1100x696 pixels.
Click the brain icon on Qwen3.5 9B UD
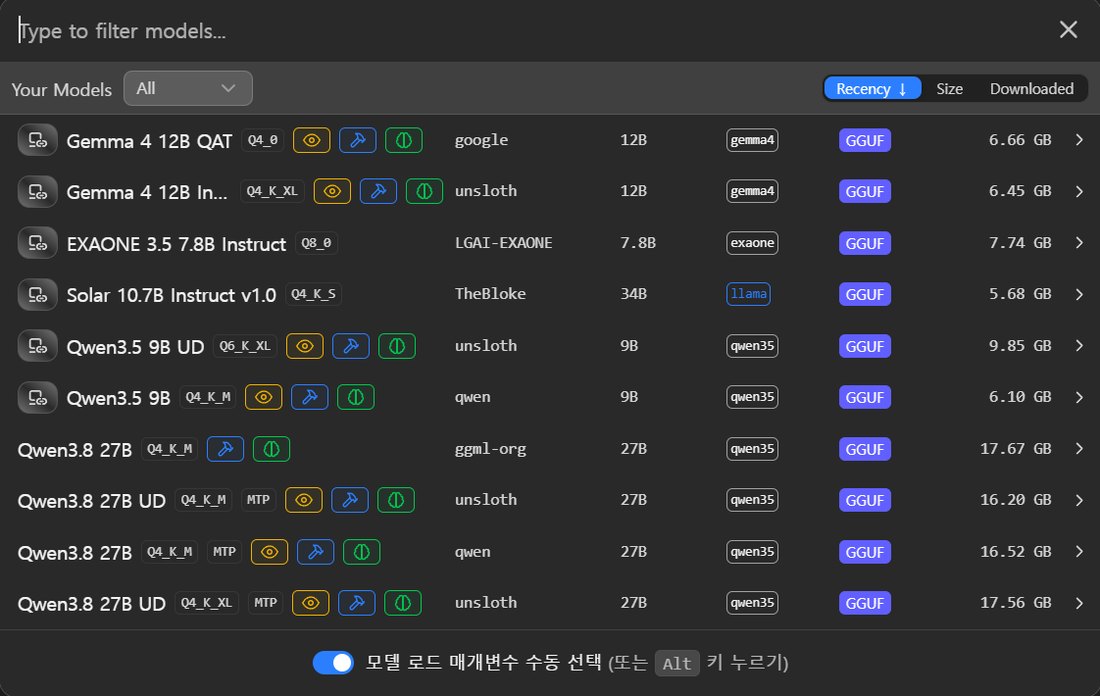pos(397,346)
